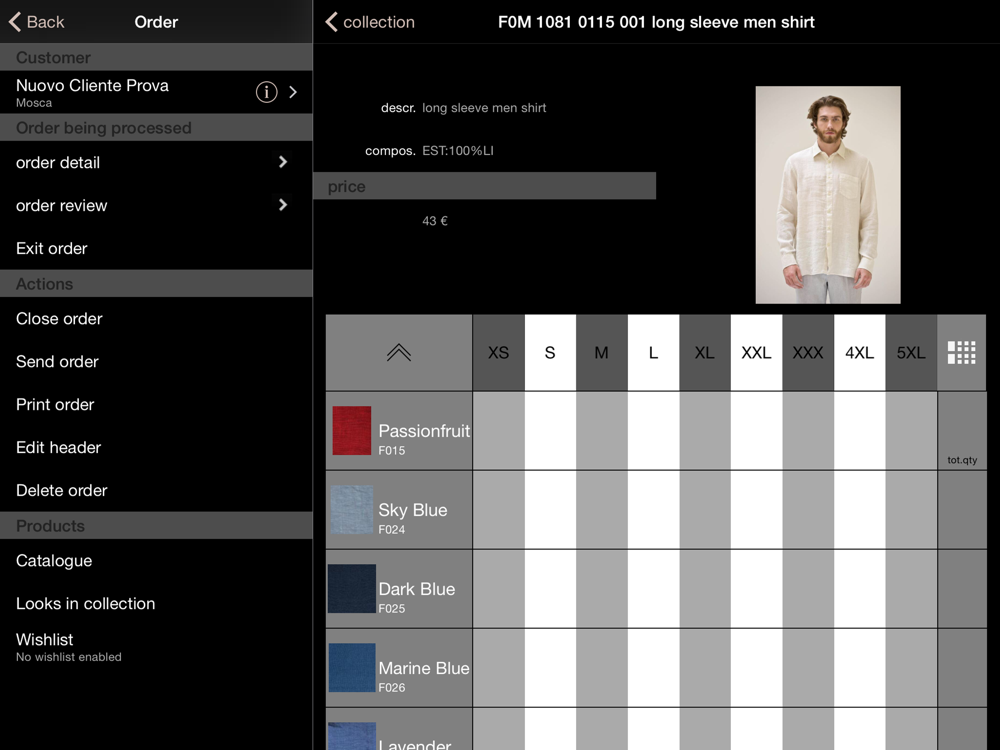The width and height of the screenshot is (1000, 750).
Task: Collapse size grid with double-up arrow
Action: [399, 352]
